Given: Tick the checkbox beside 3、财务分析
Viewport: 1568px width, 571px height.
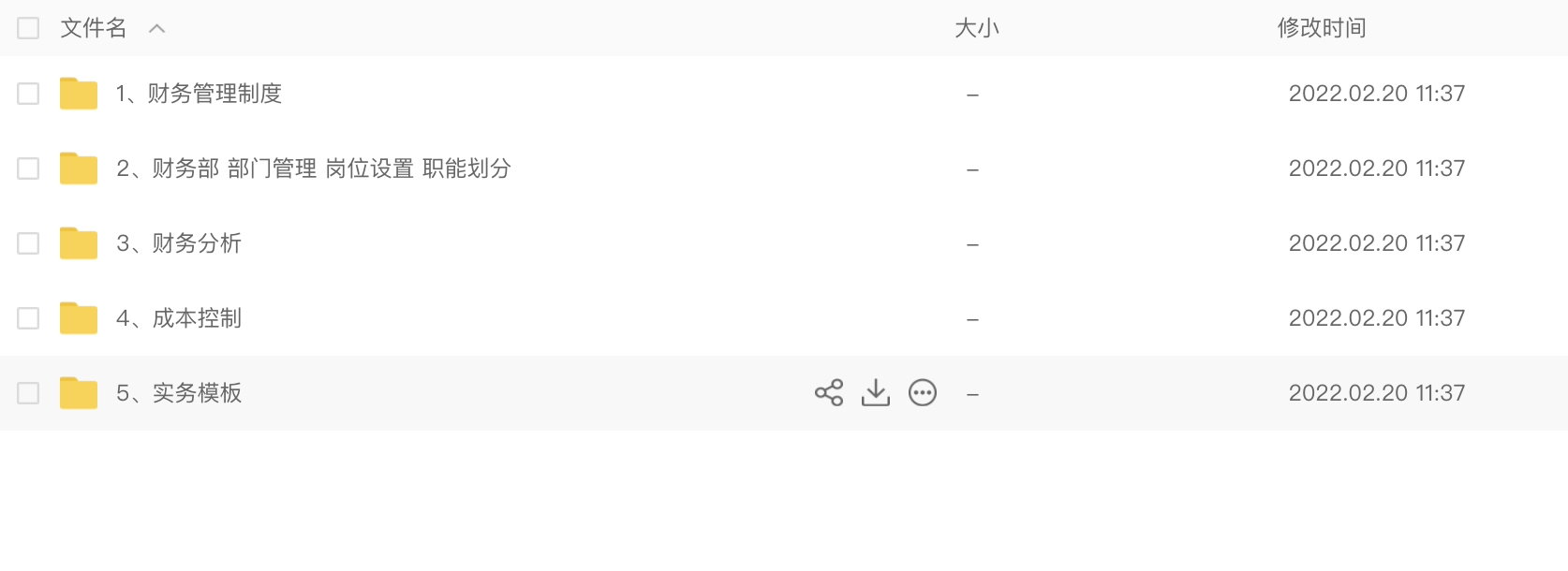Looking at the screenshot, I should 28,243.
